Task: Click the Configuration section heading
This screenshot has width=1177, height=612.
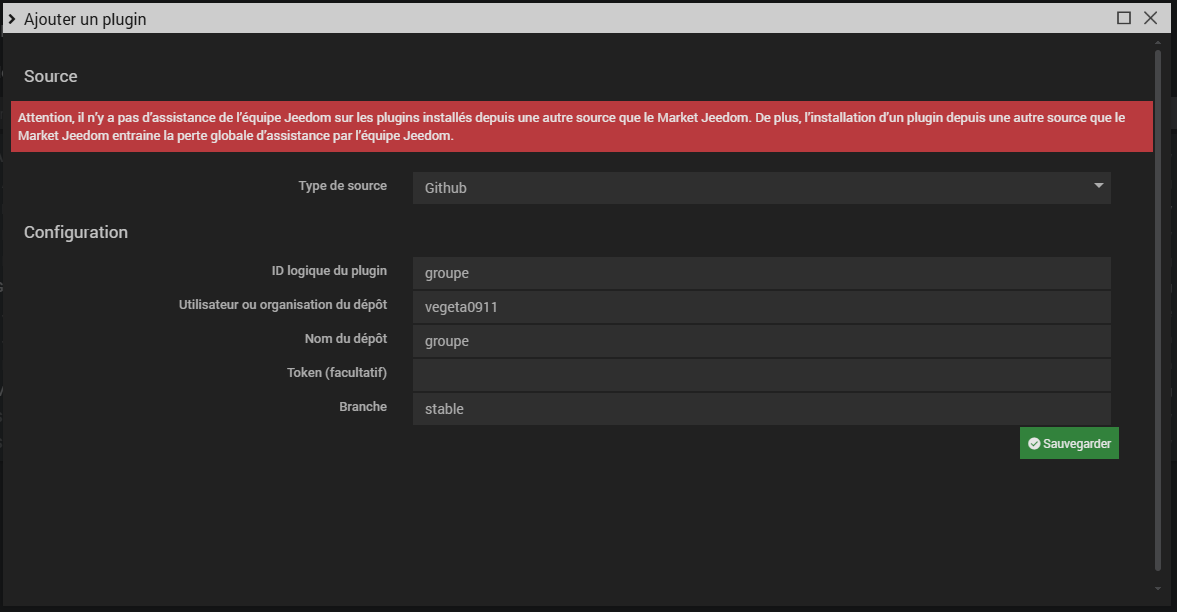Action: coord(76,233)
